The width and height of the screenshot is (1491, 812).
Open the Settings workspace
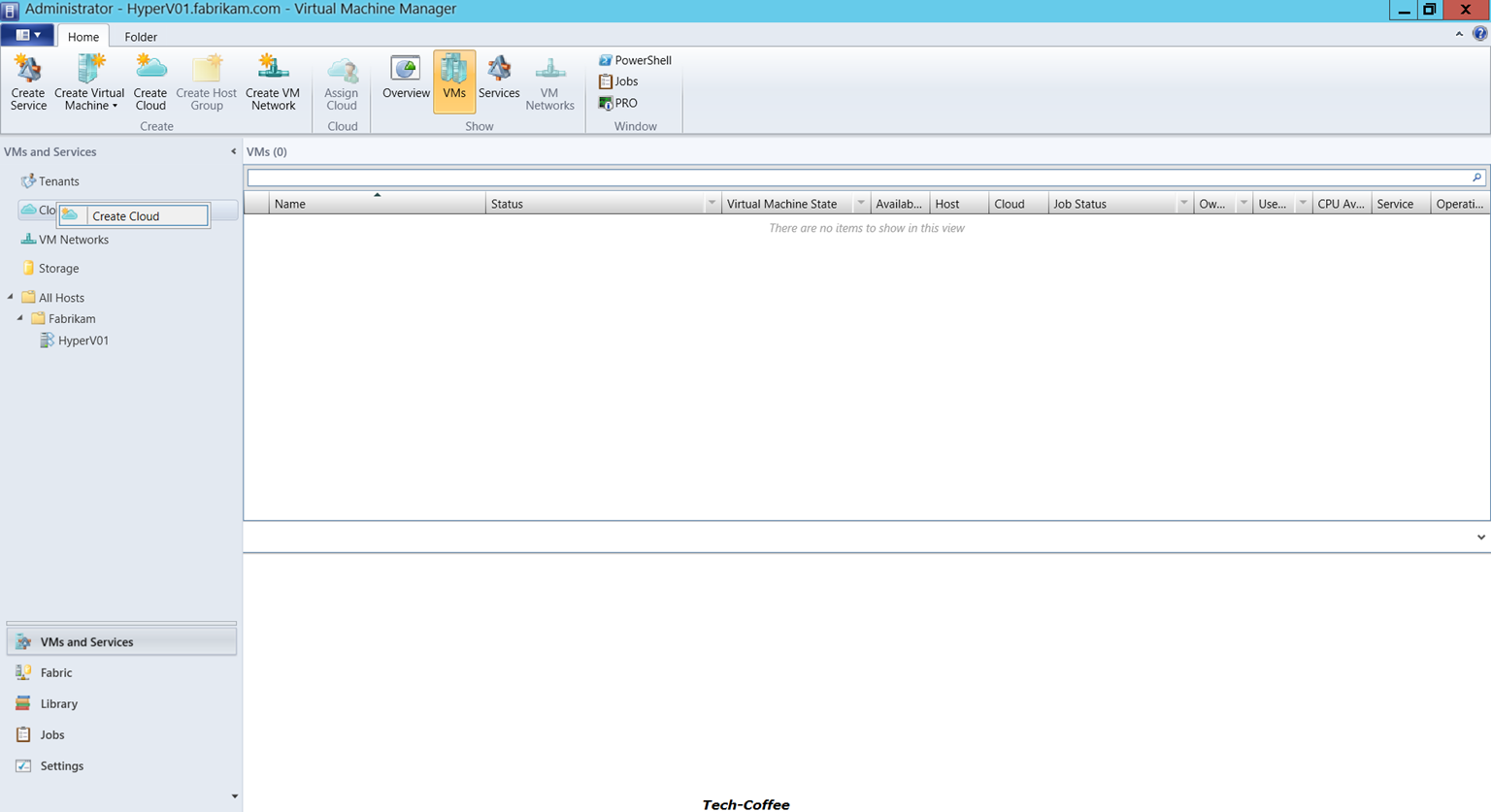coord(121,765)
